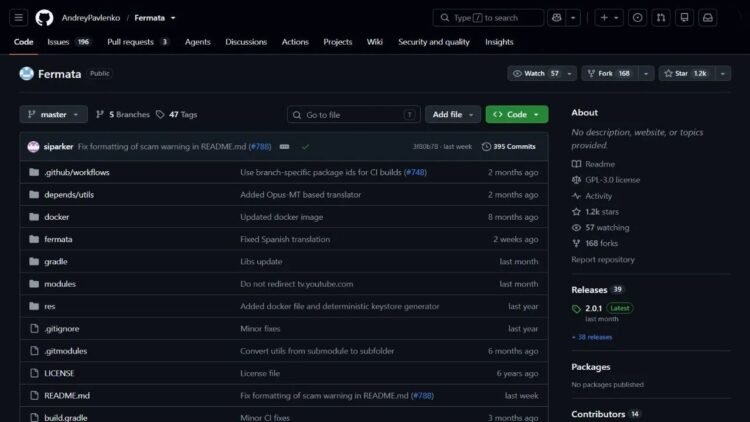The height and width of the screenshot is (422, 750).
Task: Switch to the Issues tab
Action: (68, 42)
